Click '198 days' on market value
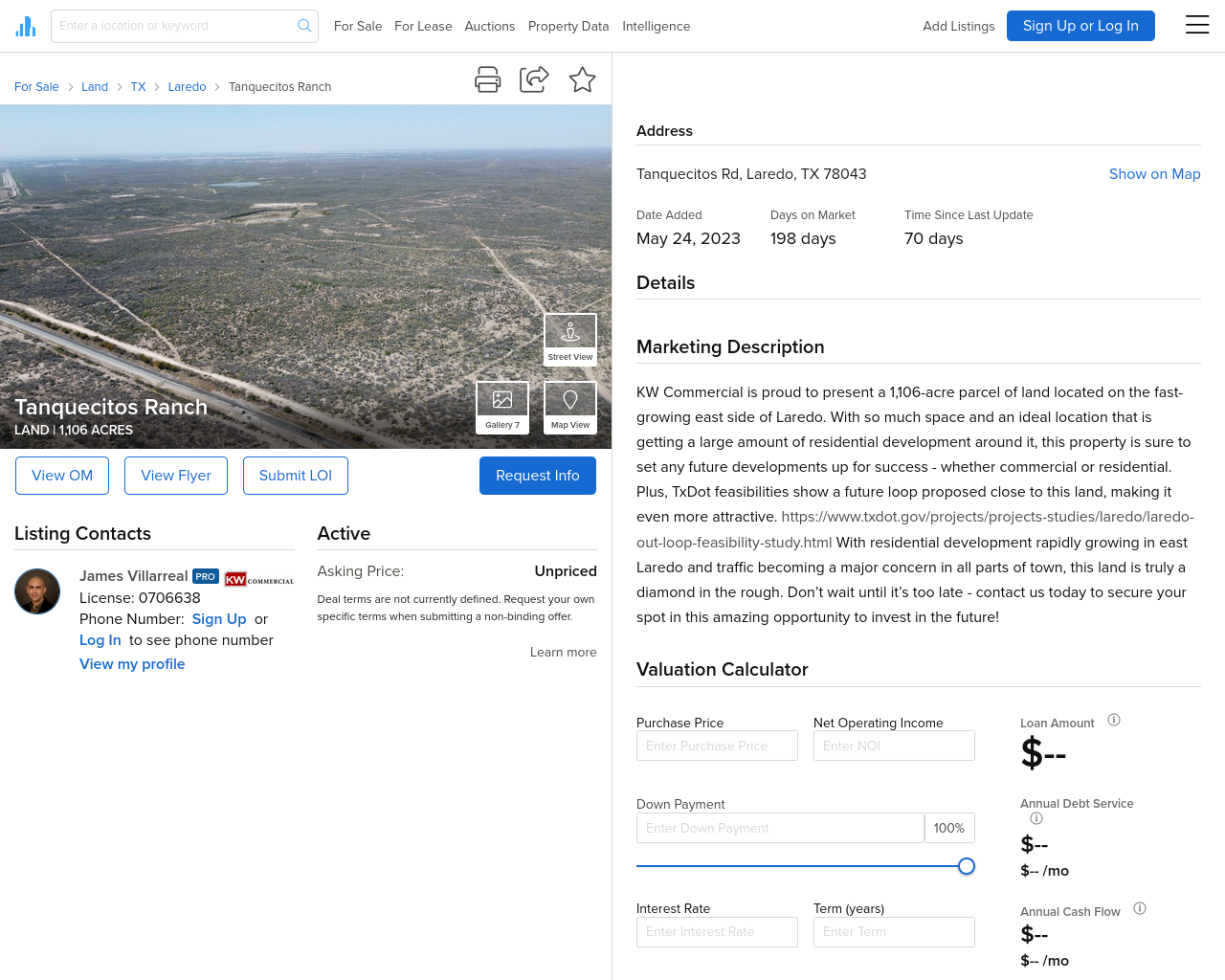Screen dimensions: 1225x980 click(x=803, y=239)
